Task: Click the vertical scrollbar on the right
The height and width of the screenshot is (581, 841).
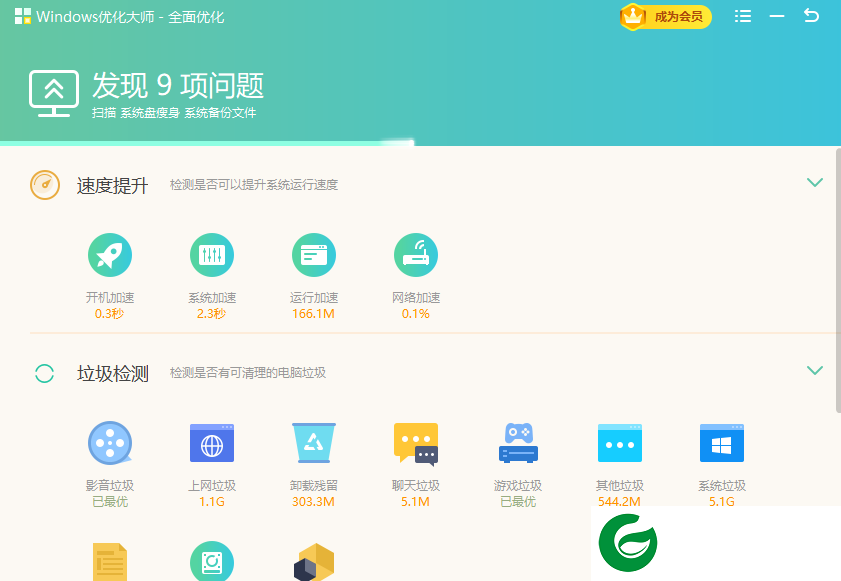Action: click(838, 280)
